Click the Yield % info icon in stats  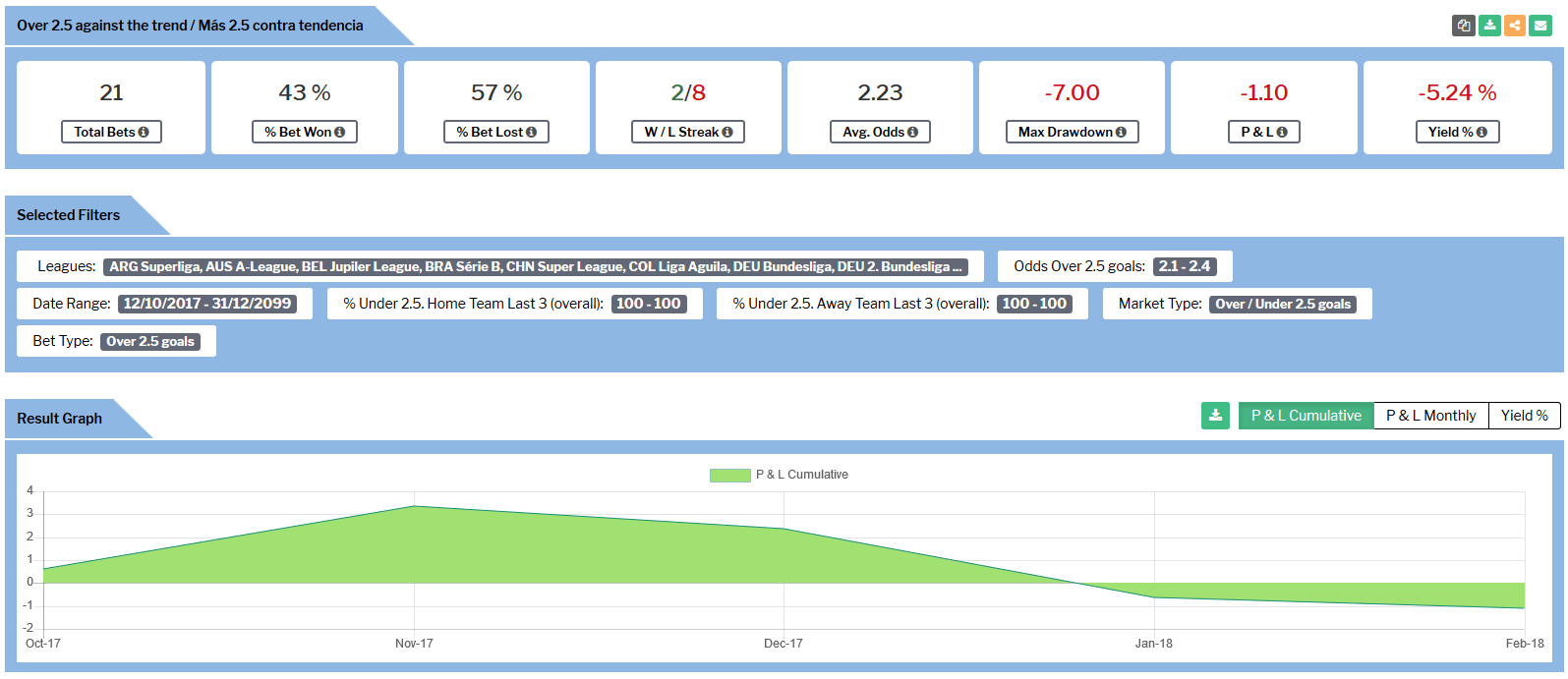pos(1481,132)
